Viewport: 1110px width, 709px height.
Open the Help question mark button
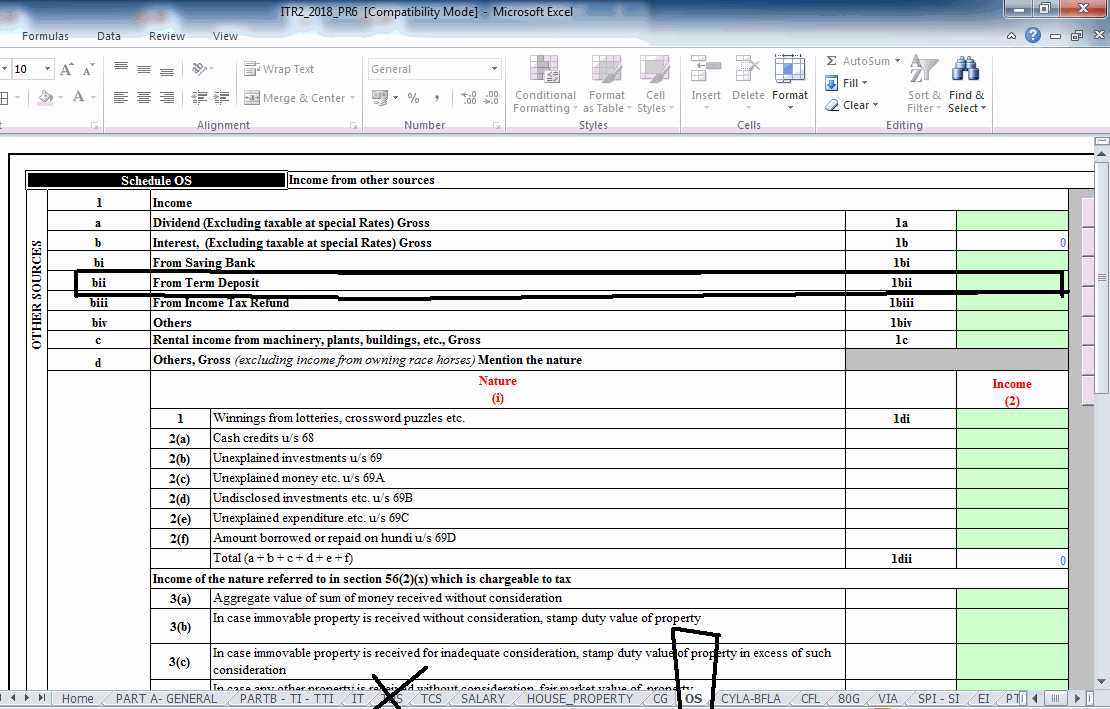coord(1033,35)
